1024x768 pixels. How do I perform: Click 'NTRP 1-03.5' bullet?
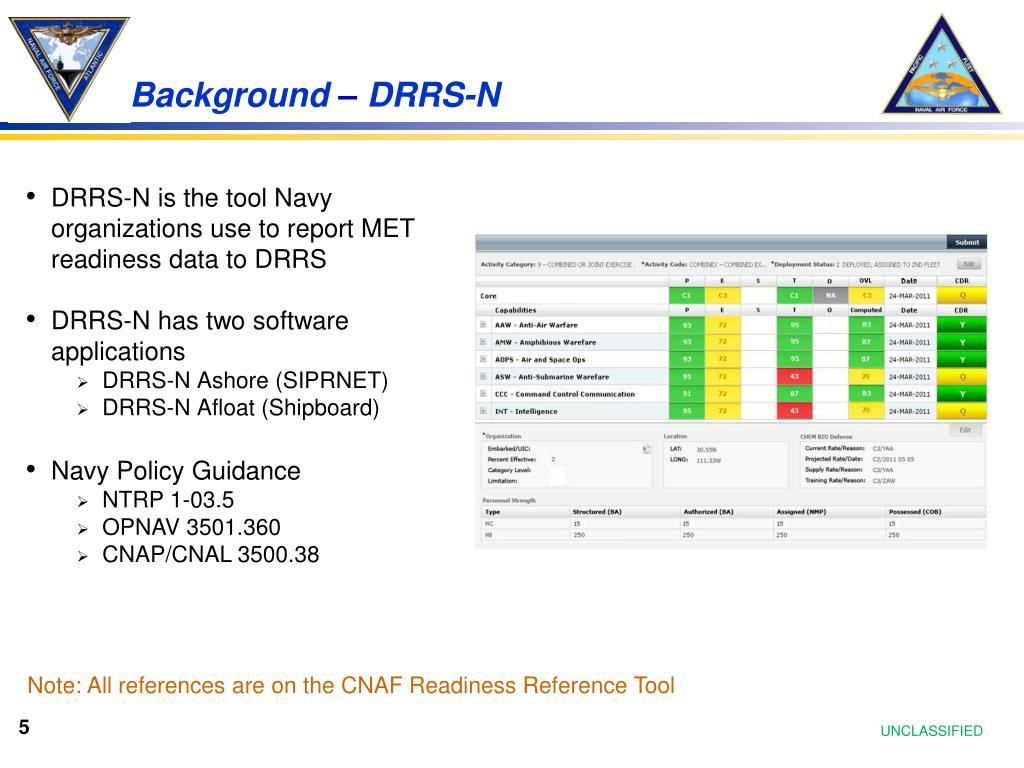click(x=168, y=500)
